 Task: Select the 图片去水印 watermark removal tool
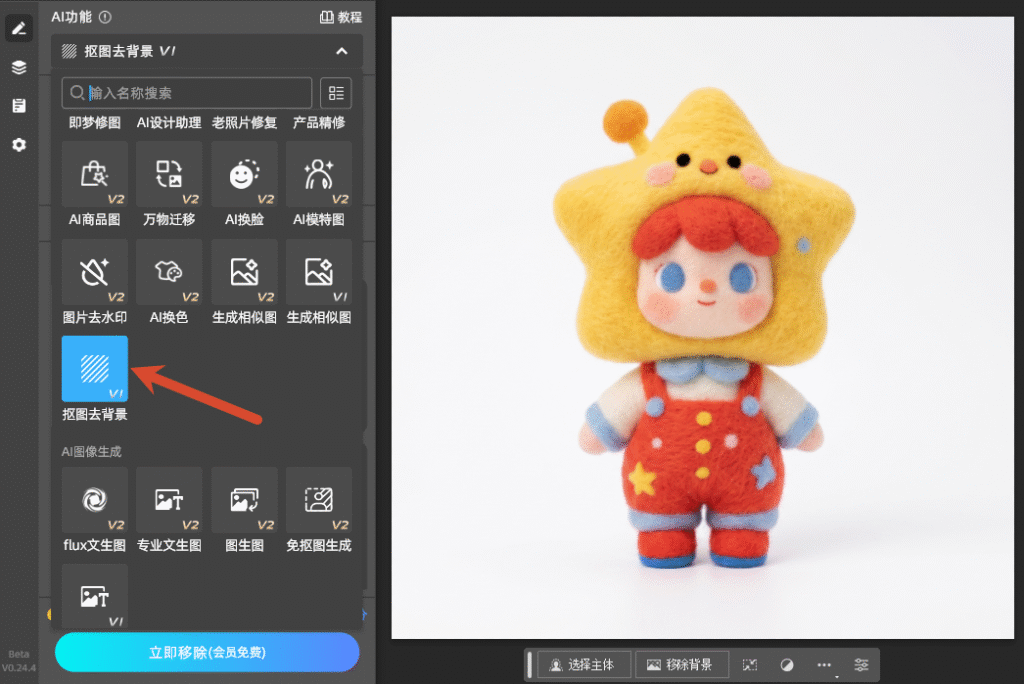[x=95, y=272]
